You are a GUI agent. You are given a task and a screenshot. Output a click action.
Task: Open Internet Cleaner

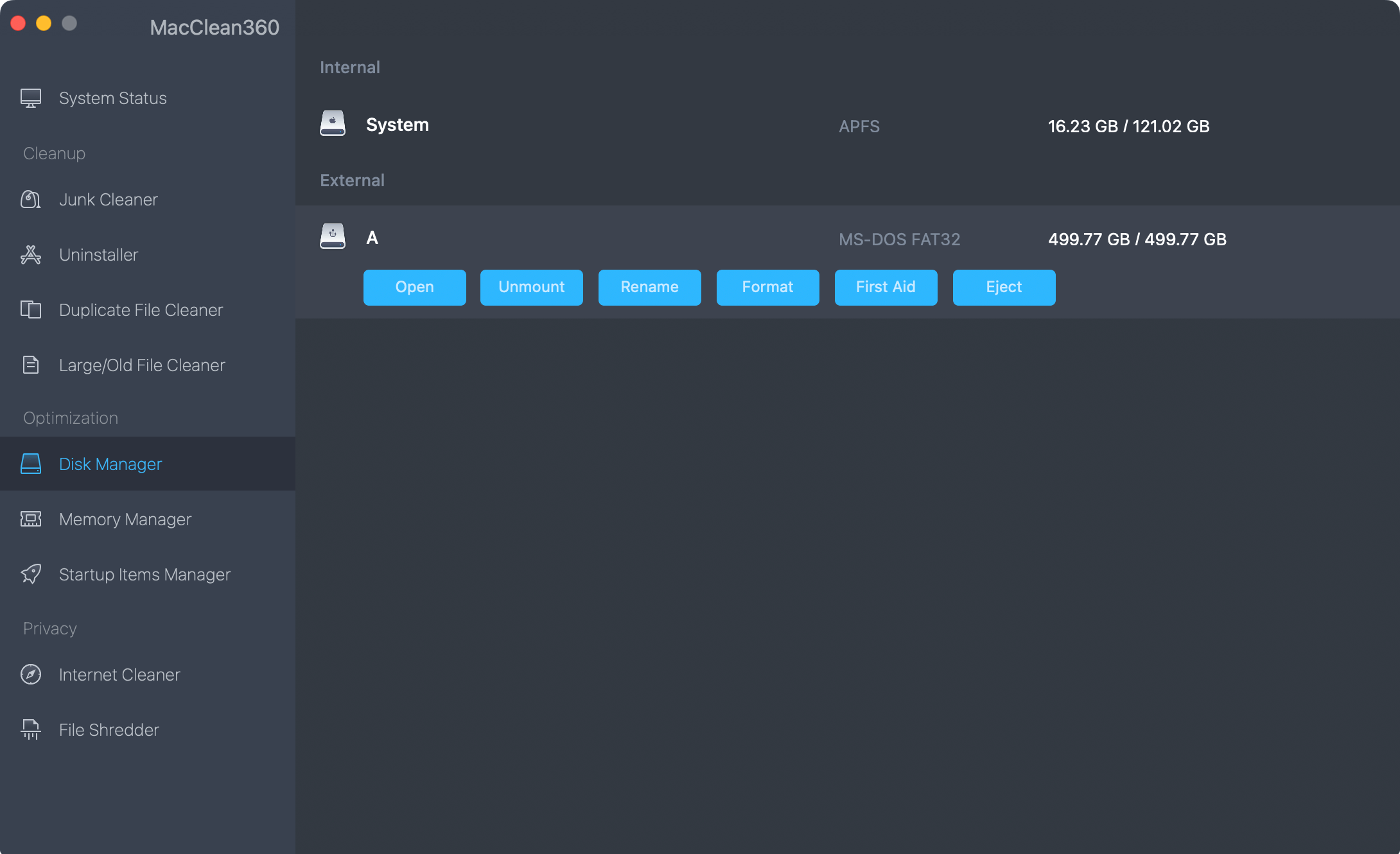point(148,674)
